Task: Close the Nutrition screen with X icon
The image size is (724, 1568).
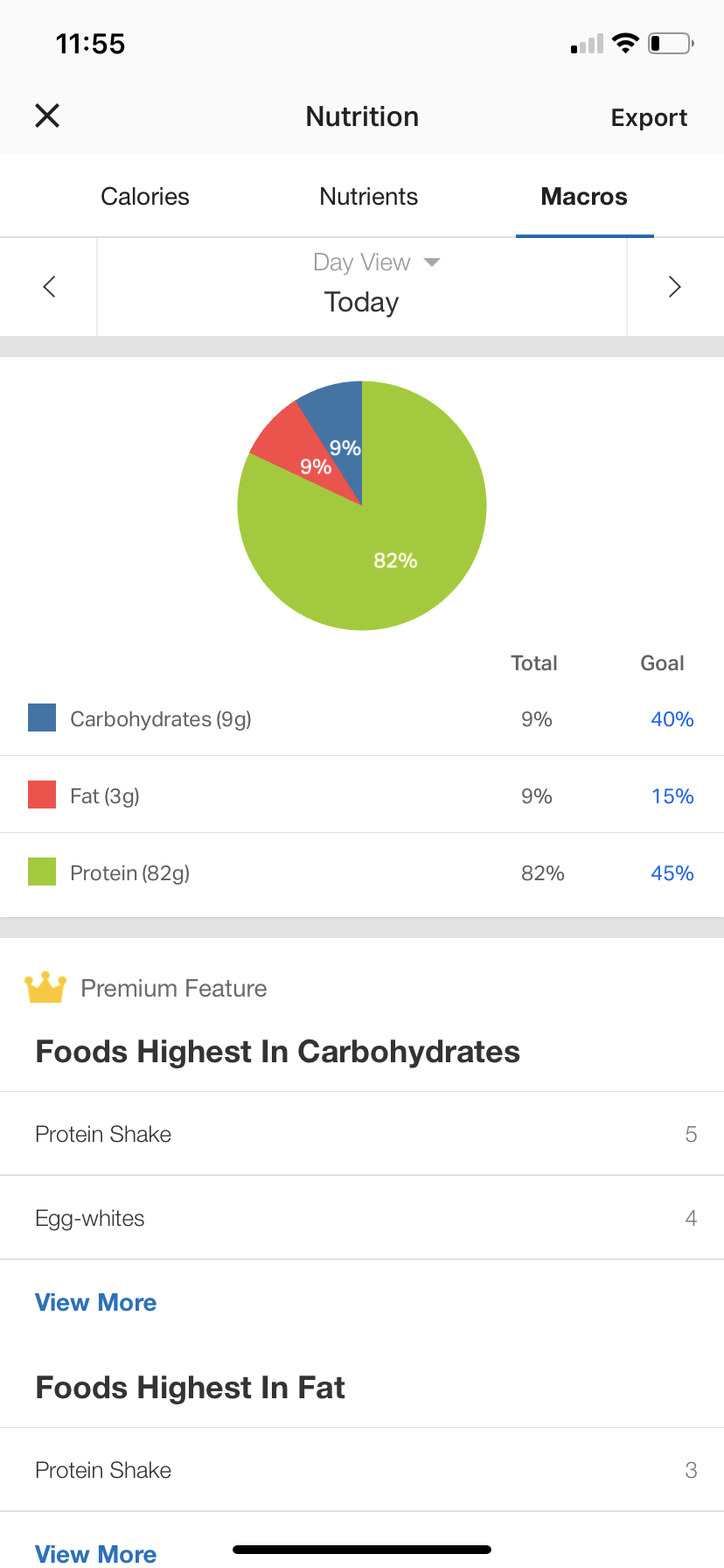Action: [47, 115]
